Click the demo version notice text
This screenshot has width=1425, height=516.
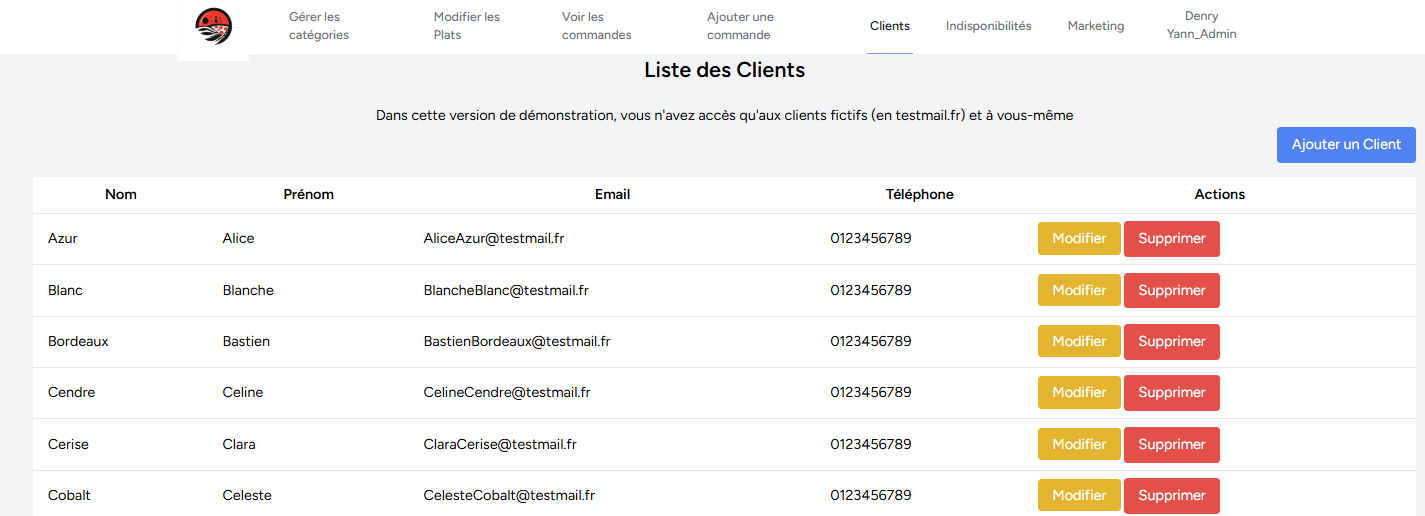725,116
